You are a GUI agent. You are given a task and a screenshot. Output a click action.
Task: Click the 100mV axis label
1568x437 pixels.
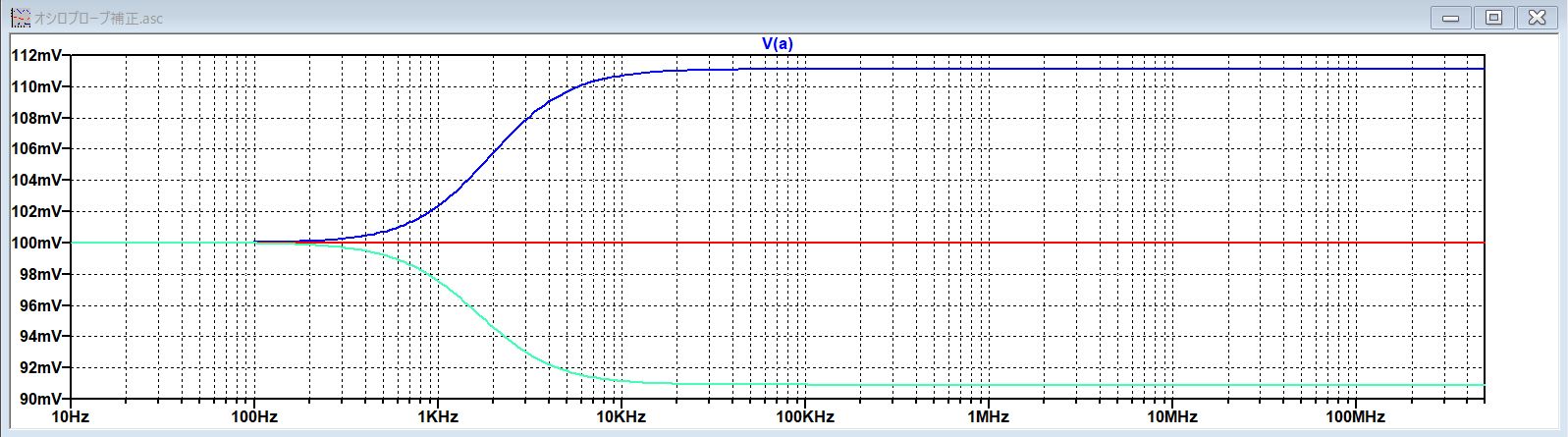tap(35, 243)
